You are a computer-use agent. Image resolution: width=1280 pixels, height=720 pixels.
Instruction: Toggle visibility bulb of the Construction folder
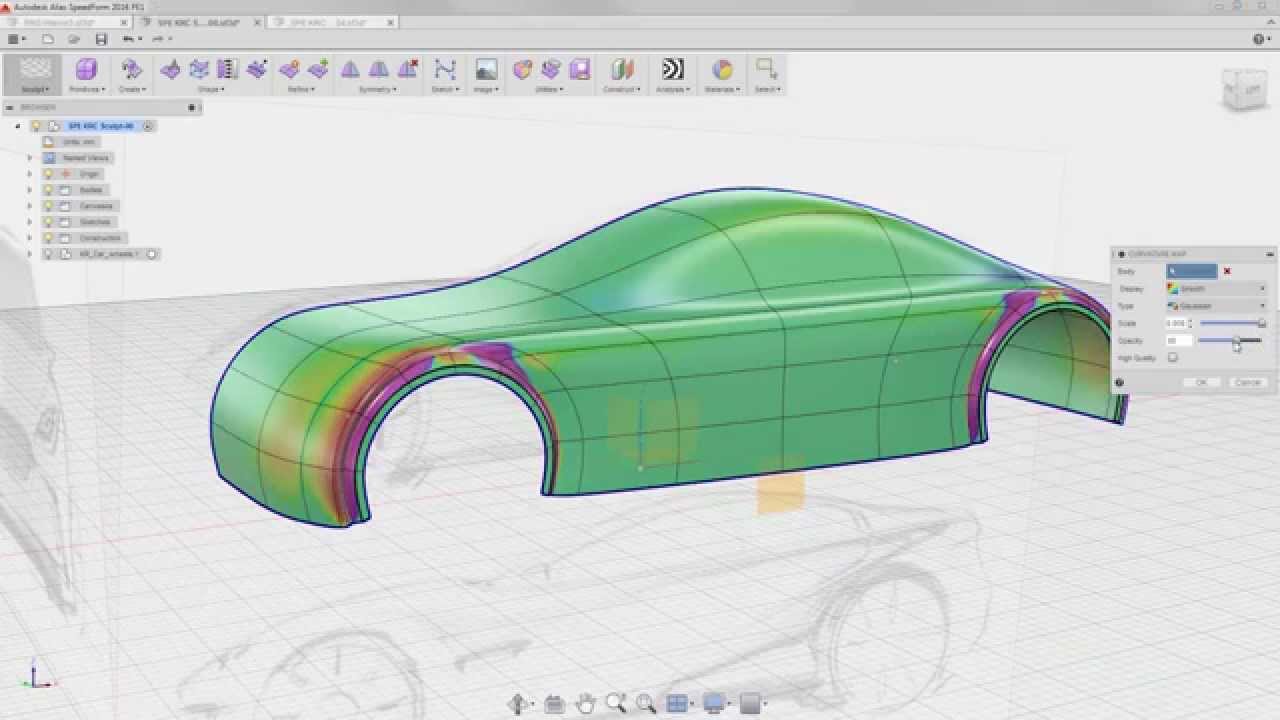point(48,238)
